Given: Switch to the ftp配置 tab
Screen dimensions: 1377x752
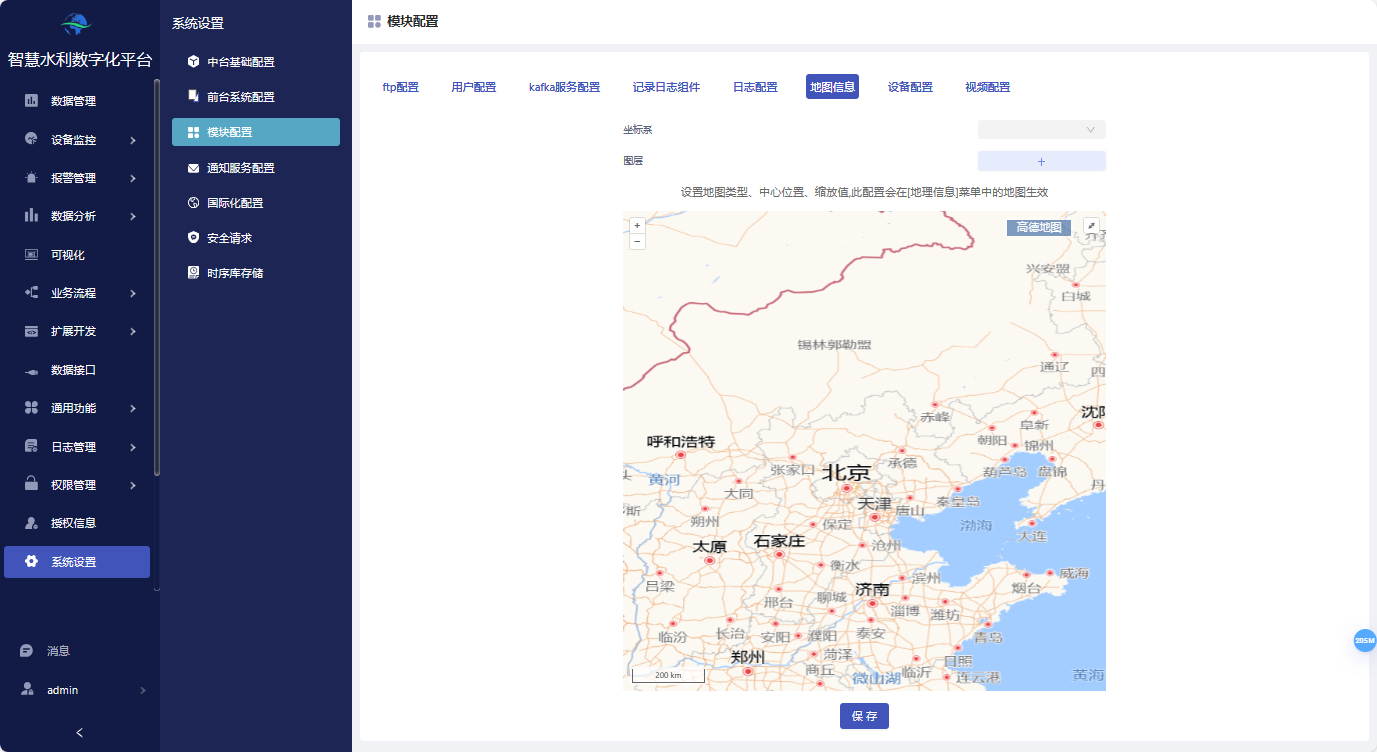Looking at the screenshot, I should [401, 87].
